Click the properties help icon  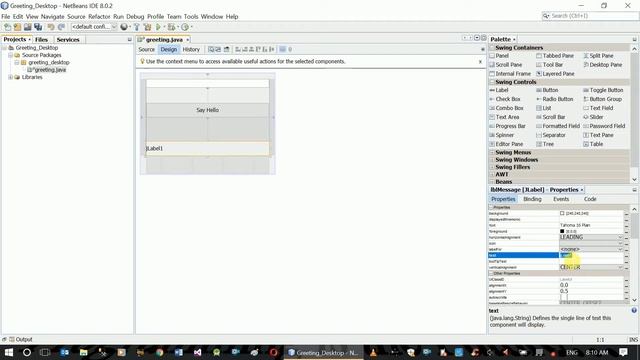tap(634, 311)
